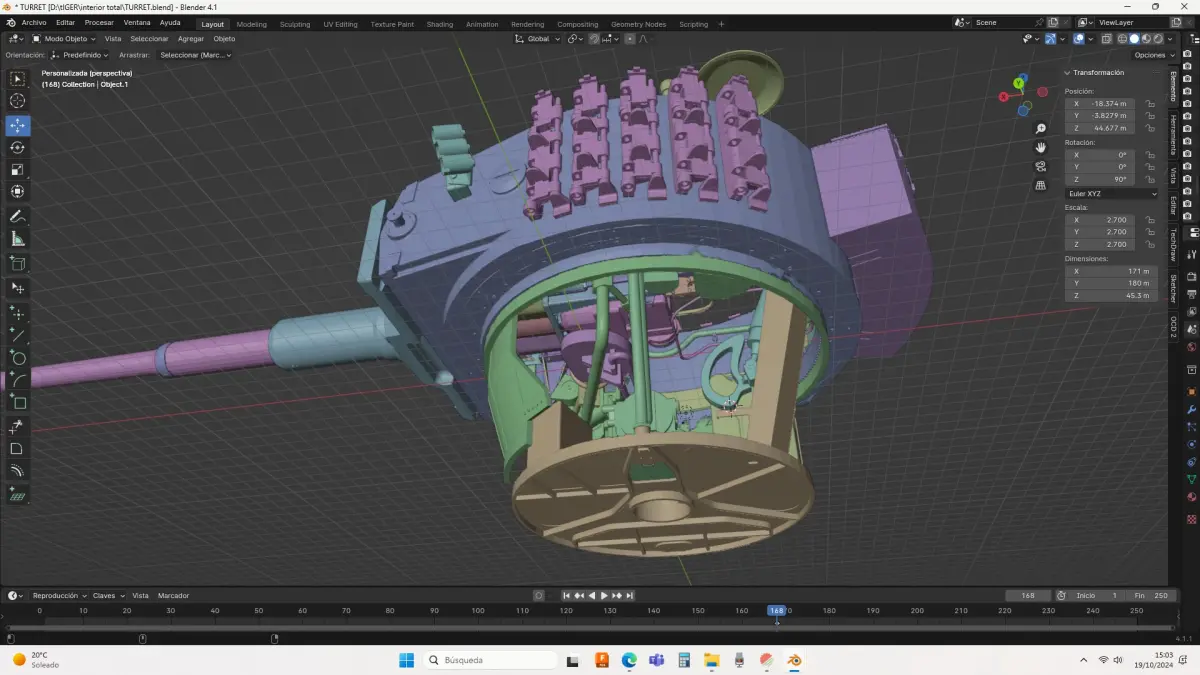Open the Archivo menu
Screen dimensions: 1200x675
pyautogui.click(x=34, y=22)
